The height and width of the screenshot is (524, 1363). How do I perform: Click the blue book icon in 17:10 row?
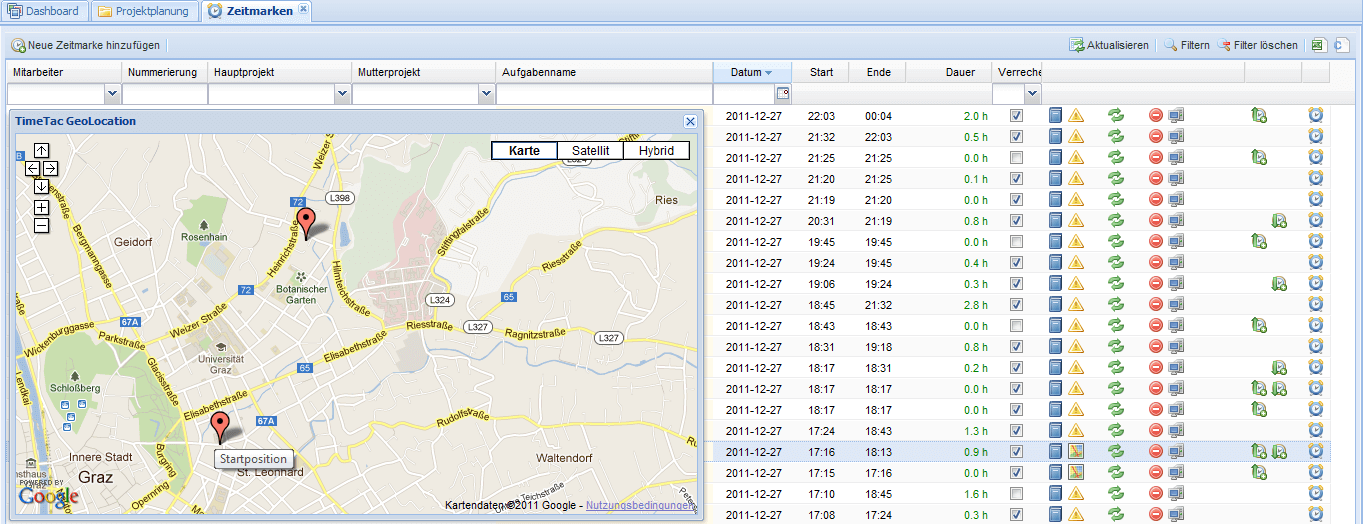pos(1055,494)
